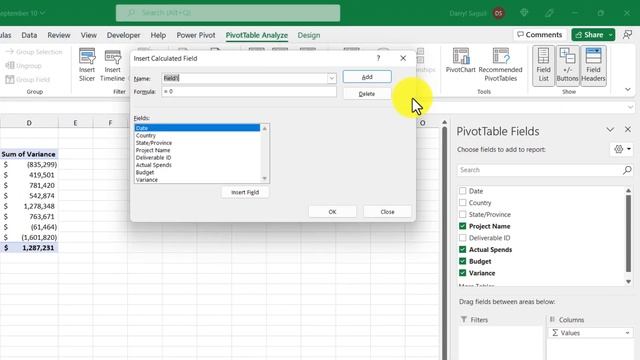Check the State/Province field checkbox
This screenshot has width=640, height=360.
point(462,214)
